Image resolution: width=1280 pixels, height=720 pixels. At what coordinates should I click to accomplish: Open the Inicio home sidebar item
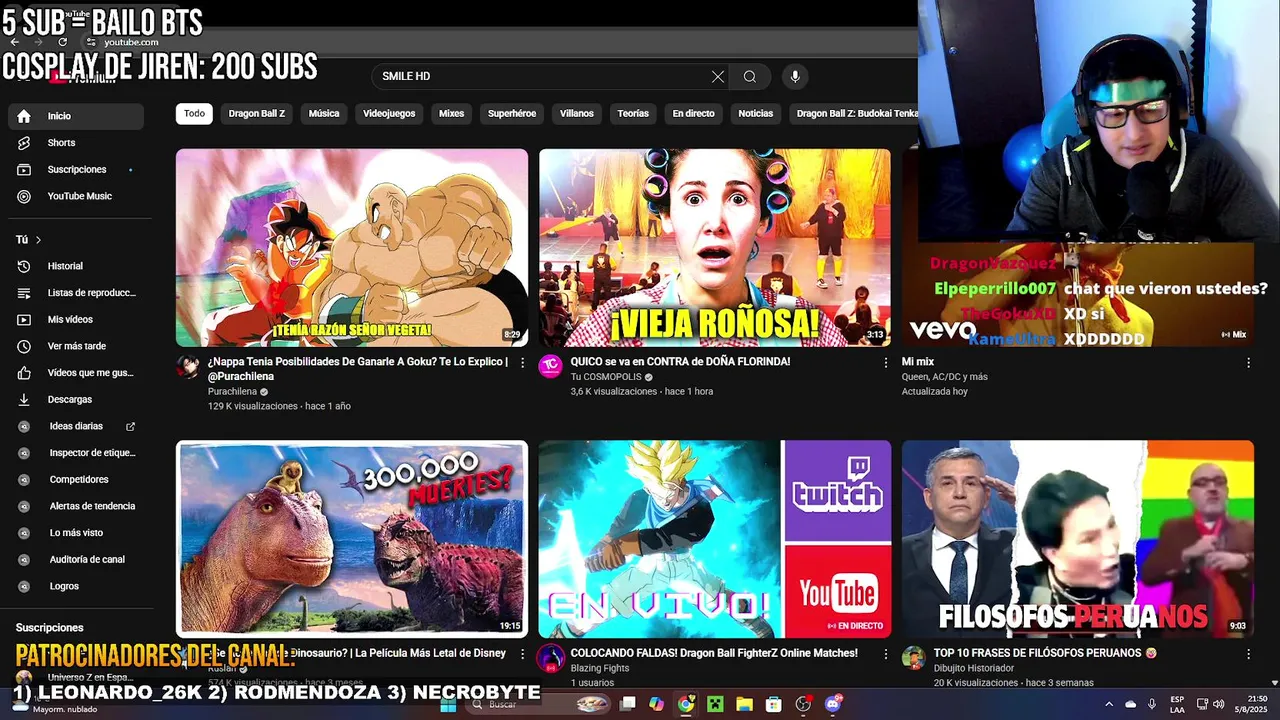[76, 116]
